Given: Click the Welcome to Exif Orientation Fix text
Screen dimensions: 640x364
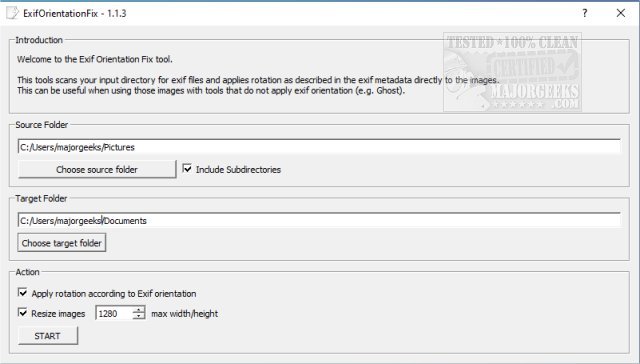Looking at the screenshot, I should (95, 59).
